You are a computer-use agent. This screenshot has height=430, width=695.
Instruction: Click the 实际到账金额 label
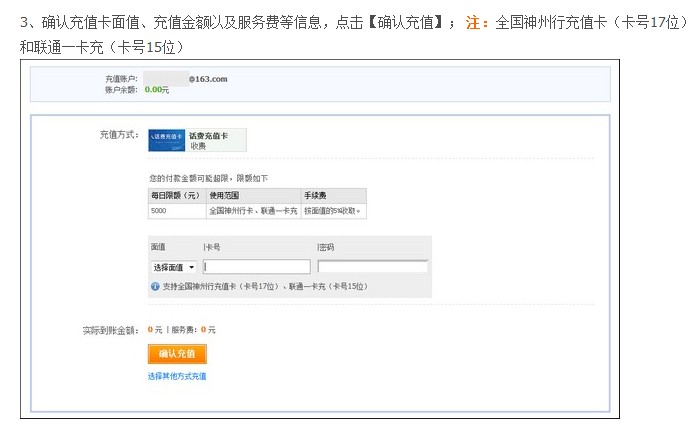(111, 330)
